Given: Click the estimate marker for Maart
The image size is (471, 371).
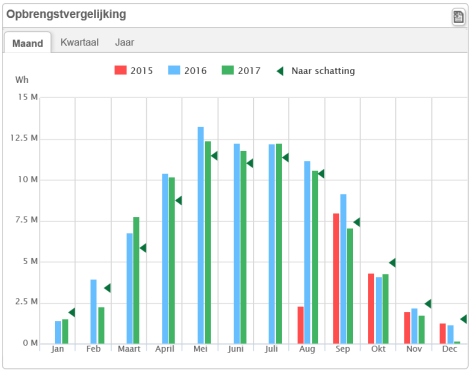Looking at the screenshot, I should 143,248.
